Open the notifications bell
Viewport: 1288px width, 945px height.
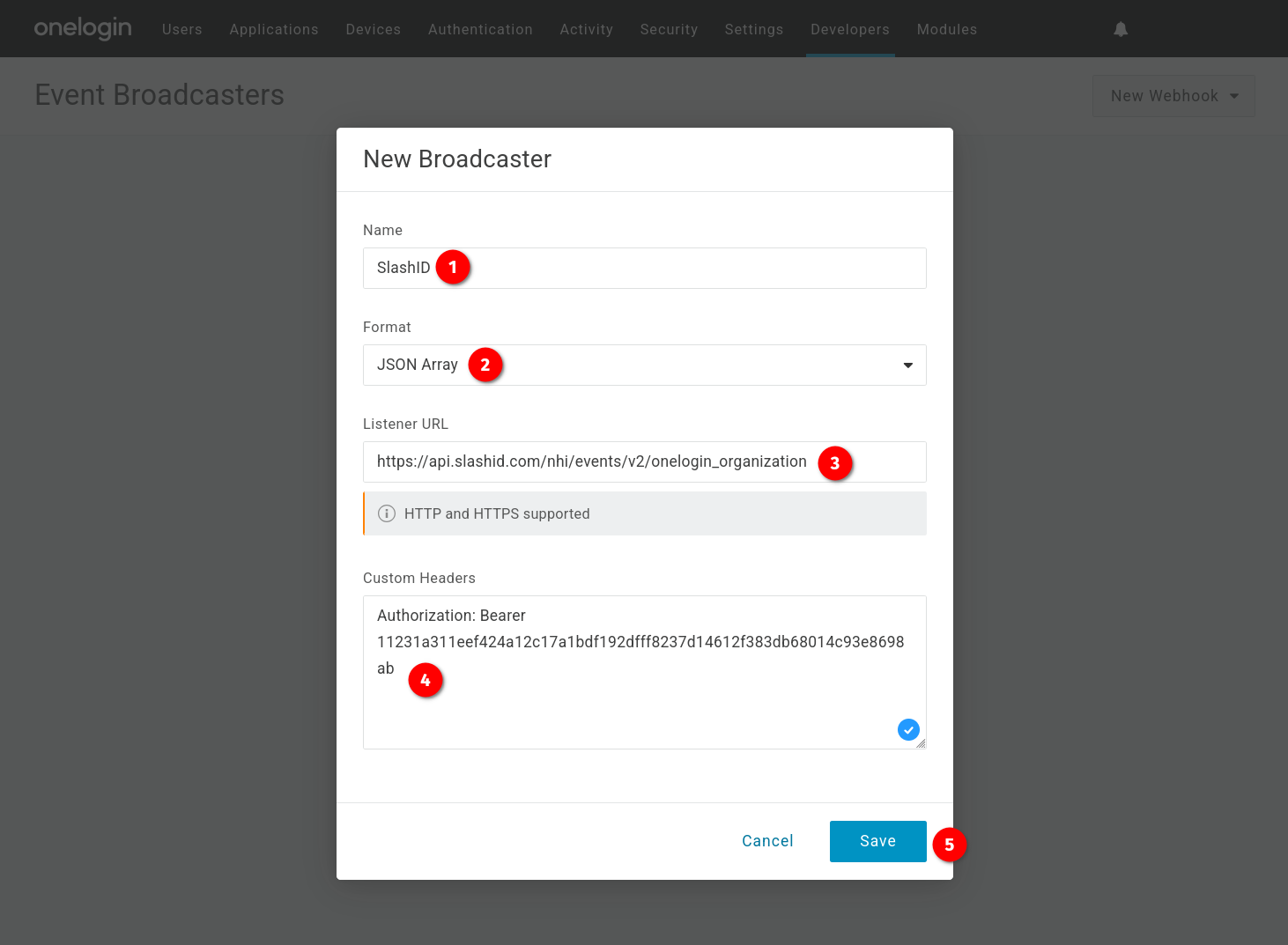(x=1120, y=29)
